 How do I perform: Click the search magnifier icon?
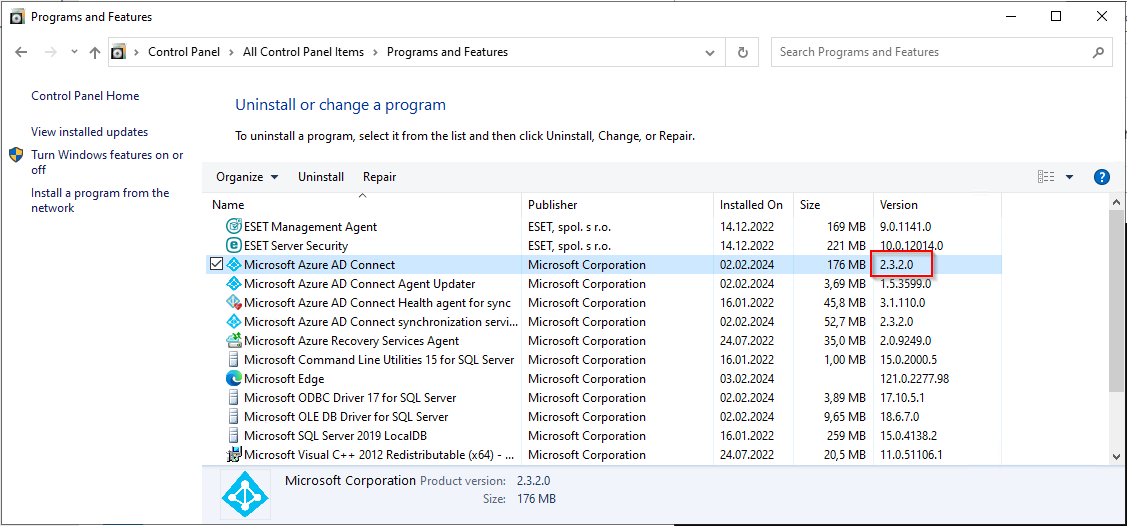pos(1098,52)
